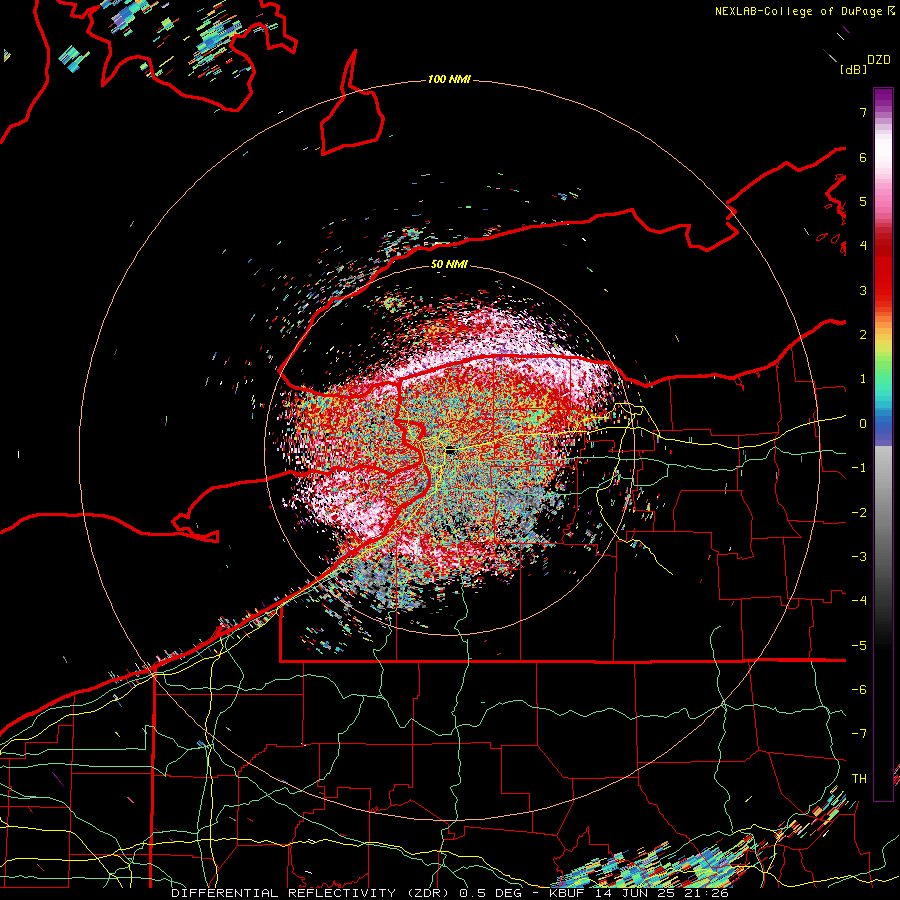Click the -7 value on the scale
The width and height of the screenshot is (900, 900).
(x=859, y=734)
